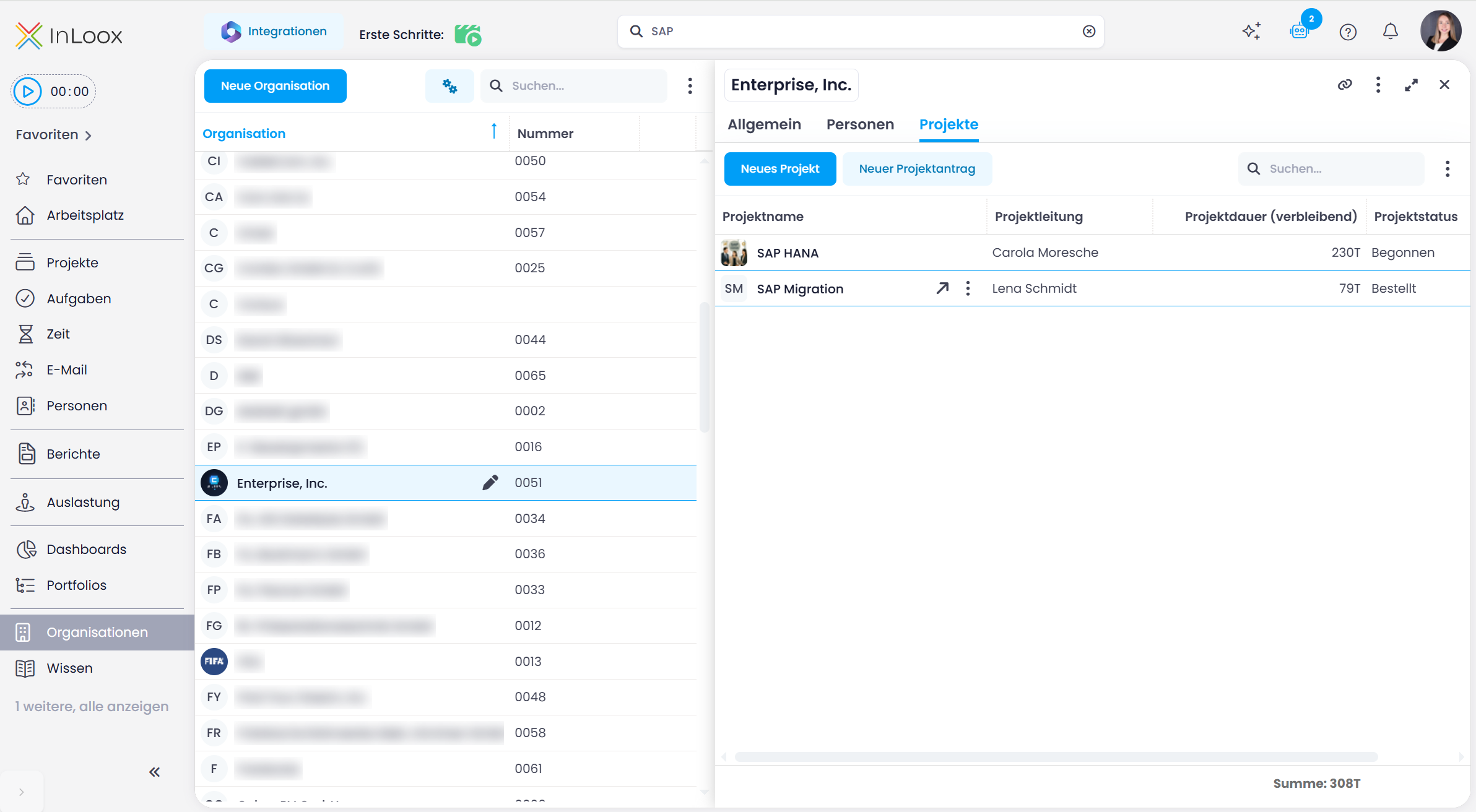The width and height of the screenshot is (1476, 812).
Task: Open Projekte in the sidebar
Action: click(x=72, y=263)
